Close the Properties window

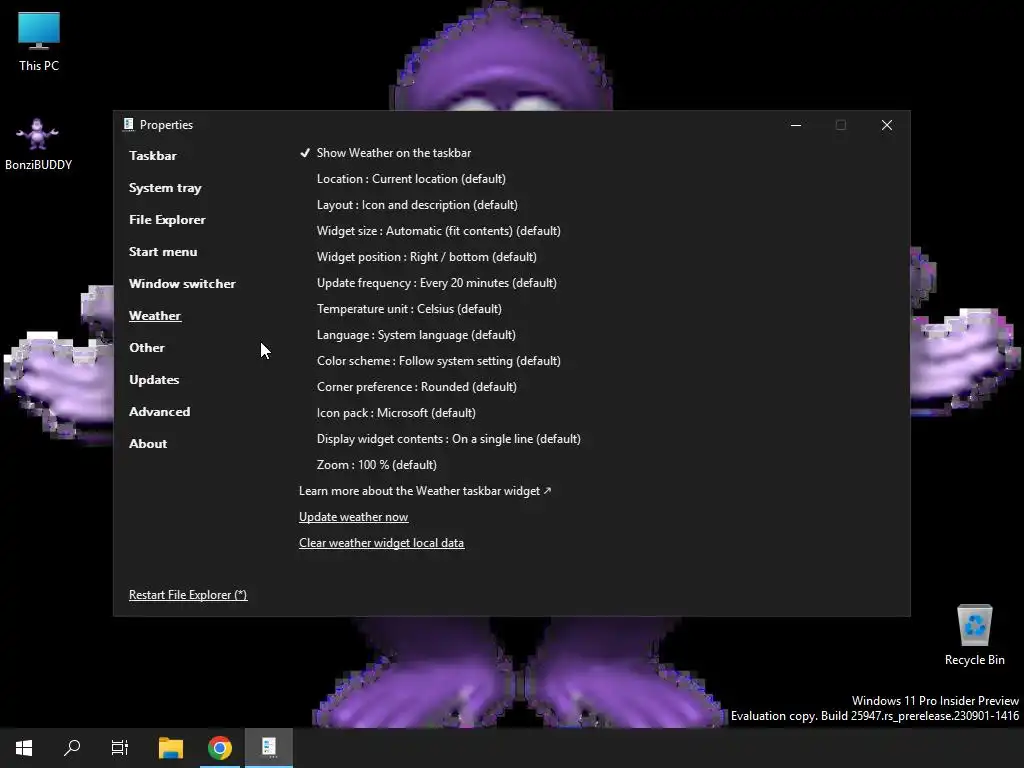coord(886,125)
